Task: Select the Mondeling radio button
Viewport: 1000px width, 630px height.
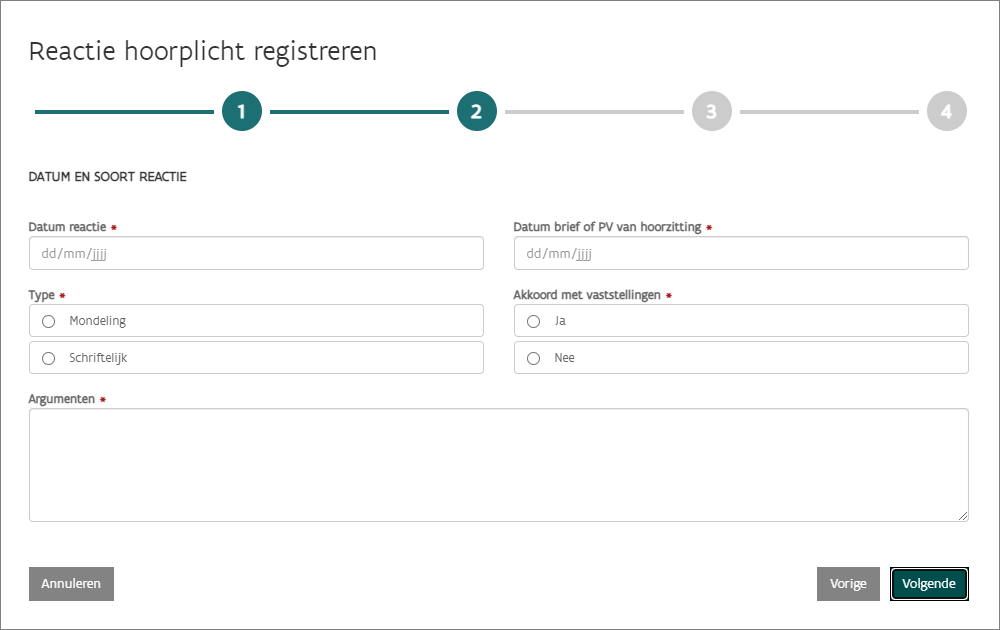Action: point(48,321)
